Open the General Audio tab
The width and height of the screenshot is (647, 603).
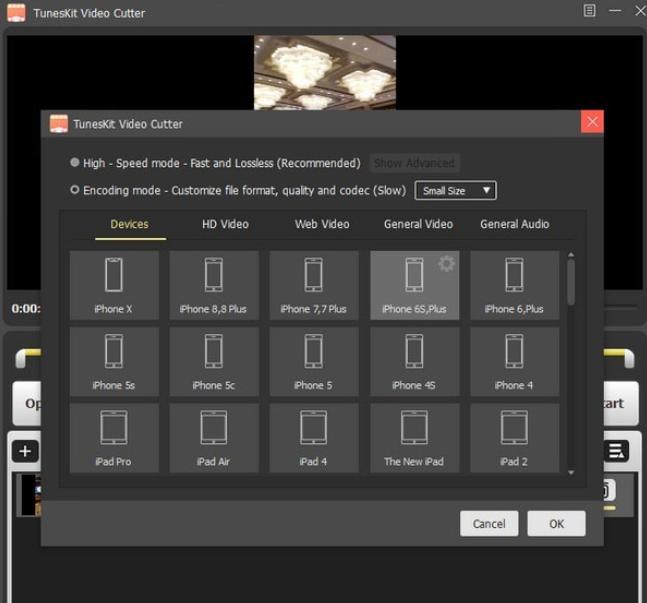515,224
